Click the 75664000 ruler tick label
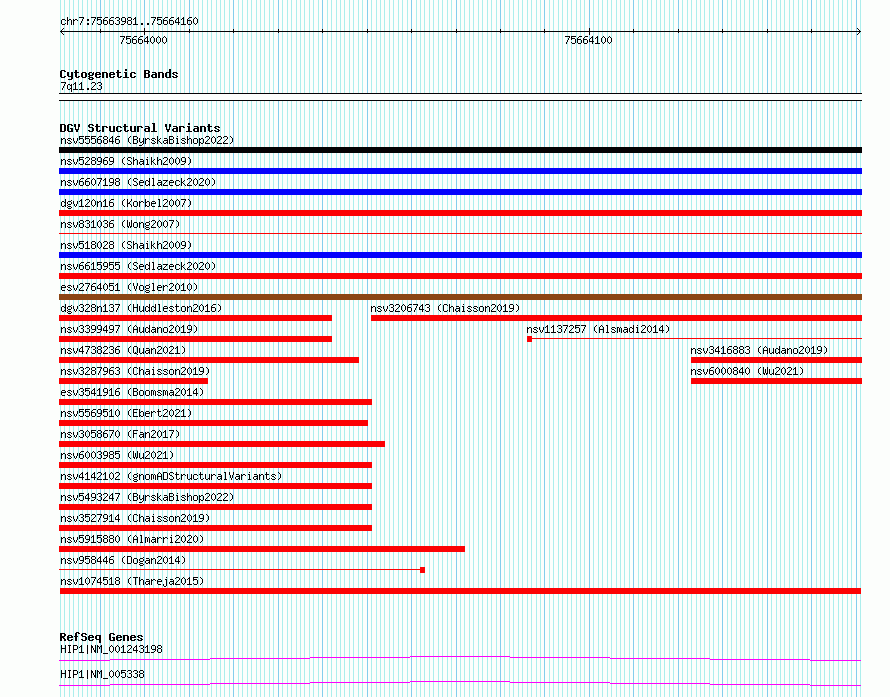The image size is (890, 697). click(143, 40)
